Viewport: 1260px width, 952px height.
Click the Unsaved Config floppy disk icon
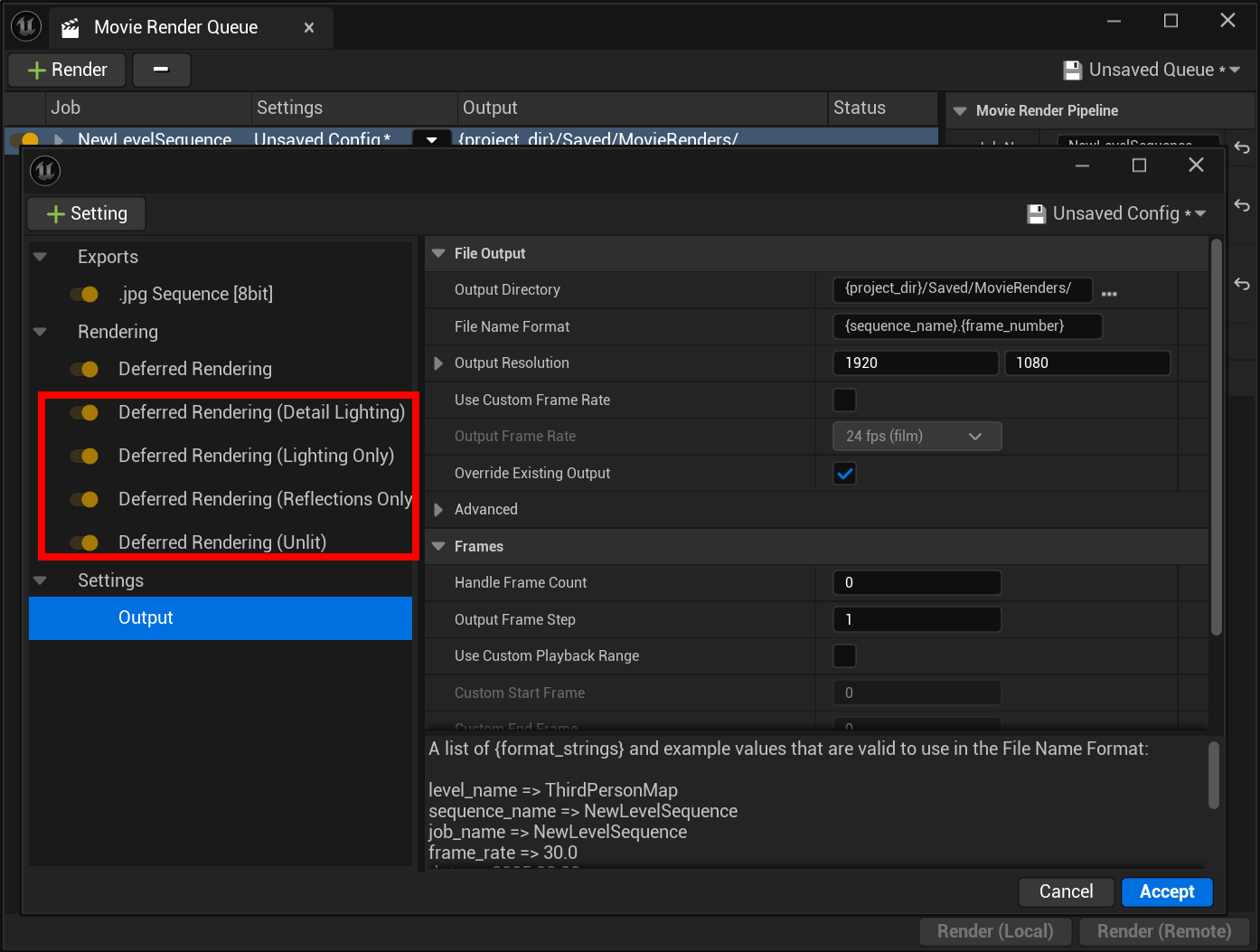coord(1037,214)
